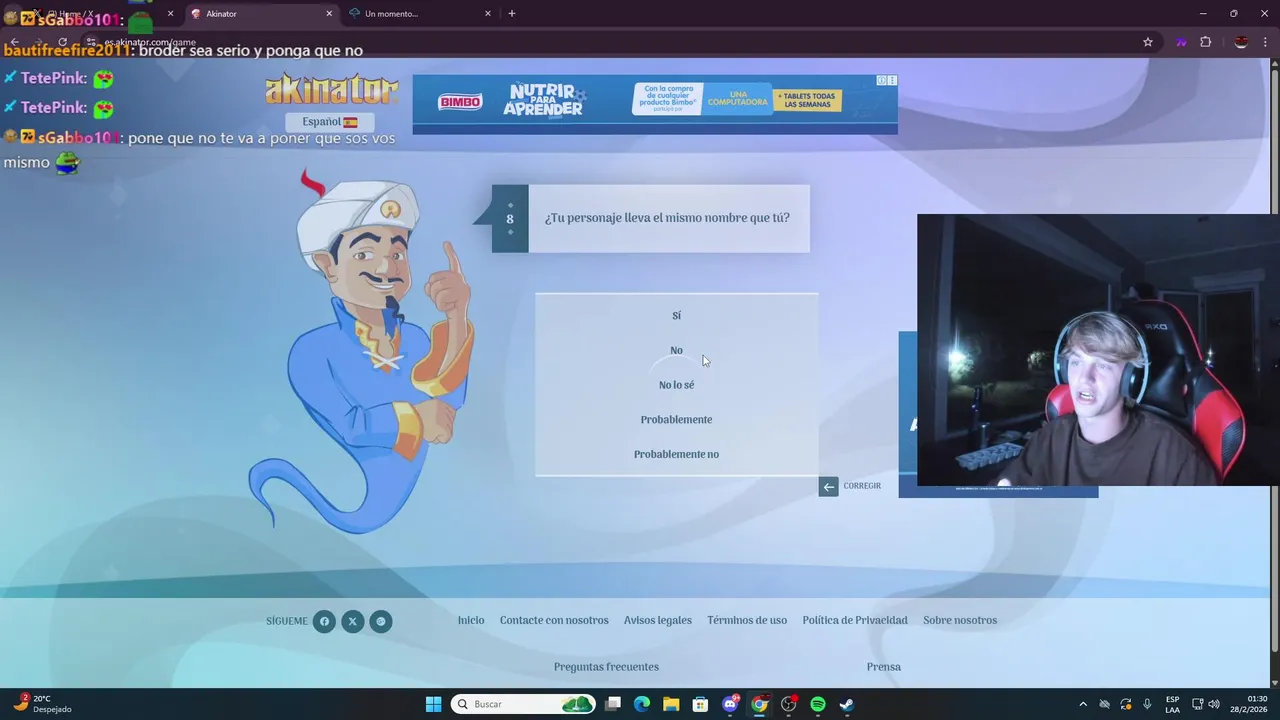Bookmark this page with the star icon
This screenshot has height=720, width=1280.
pos(1148,42)
